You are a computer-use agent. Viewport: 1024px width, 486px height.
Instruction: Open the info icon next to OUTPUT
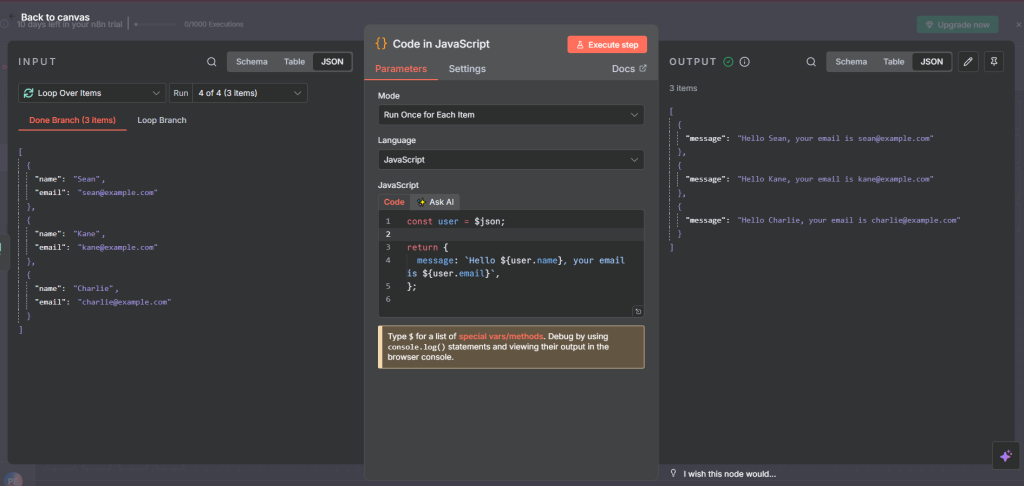pos(745,62)
